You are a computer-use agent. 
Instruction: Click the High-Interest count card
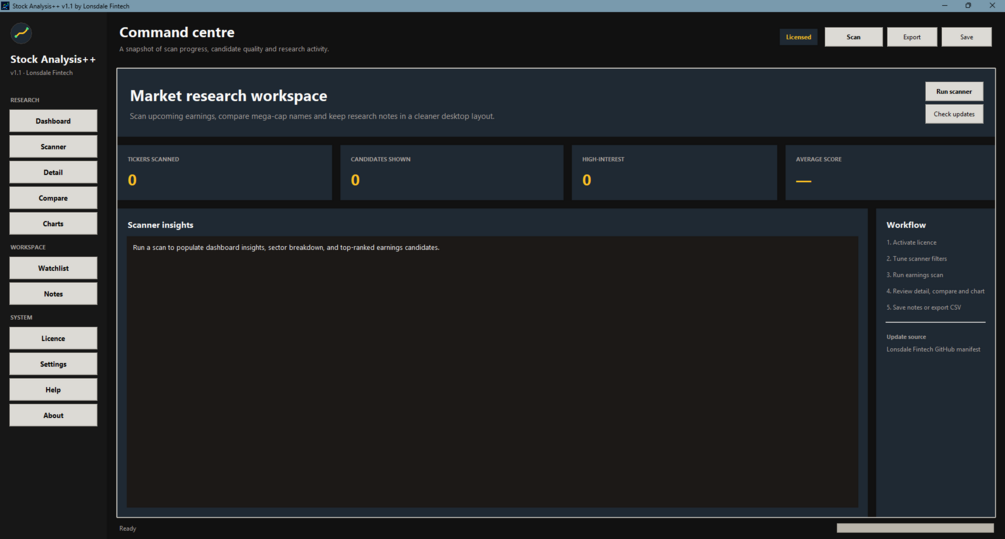tap(674, 172)
